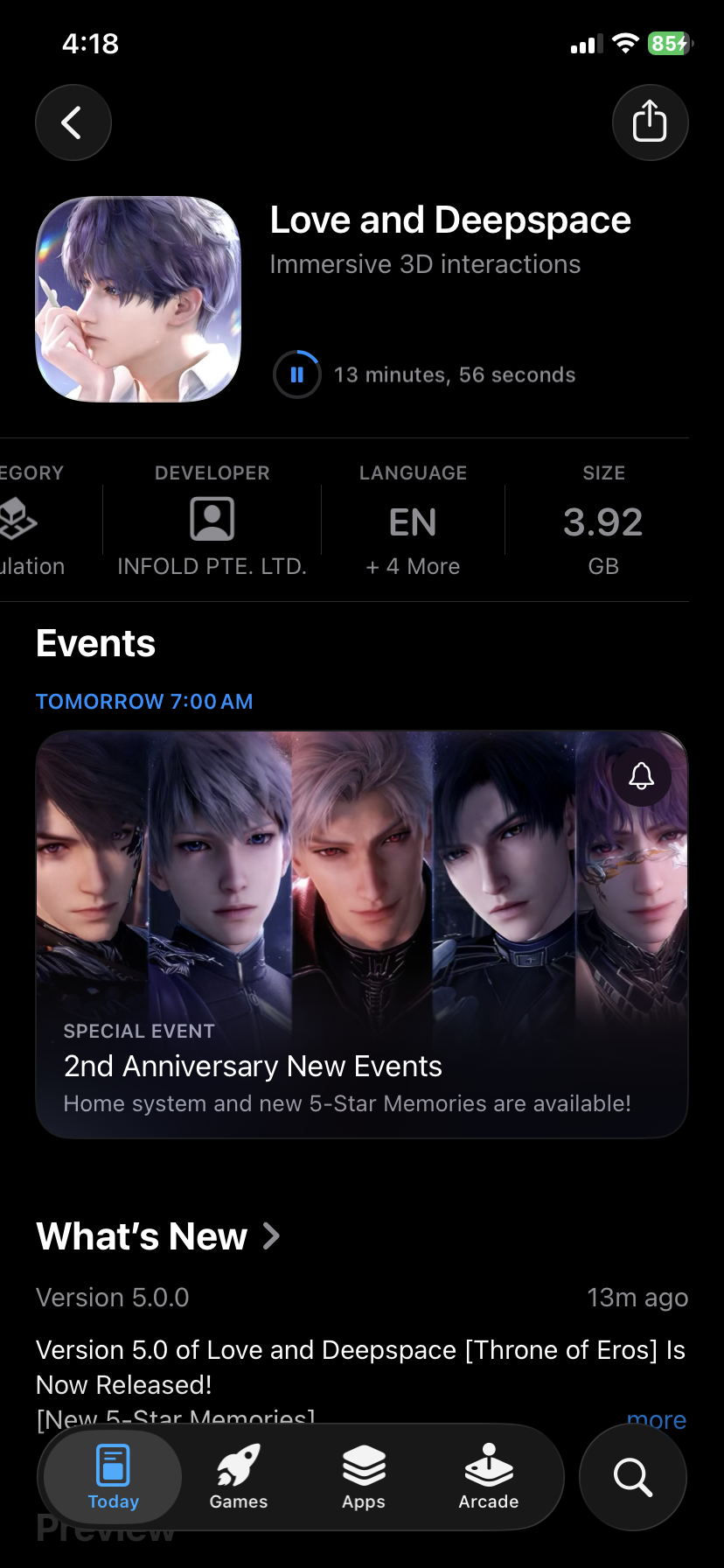Open the Apps tab
Image resolution: width=724 pixels, height=1568 pixels.
point(364,1477)
